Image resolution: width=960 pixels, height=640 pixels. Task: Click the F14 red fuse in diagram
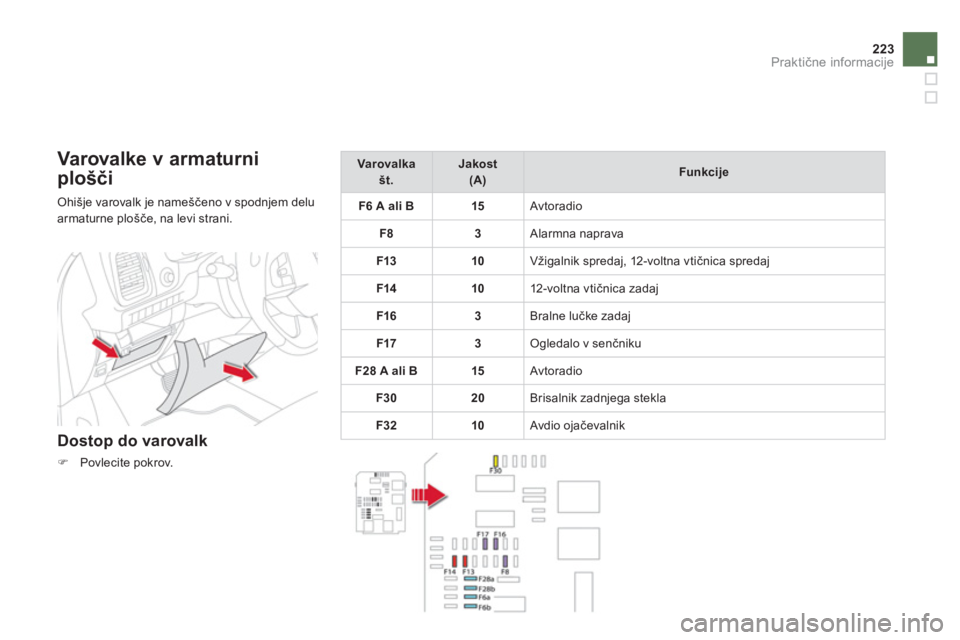tap(454, 561)
